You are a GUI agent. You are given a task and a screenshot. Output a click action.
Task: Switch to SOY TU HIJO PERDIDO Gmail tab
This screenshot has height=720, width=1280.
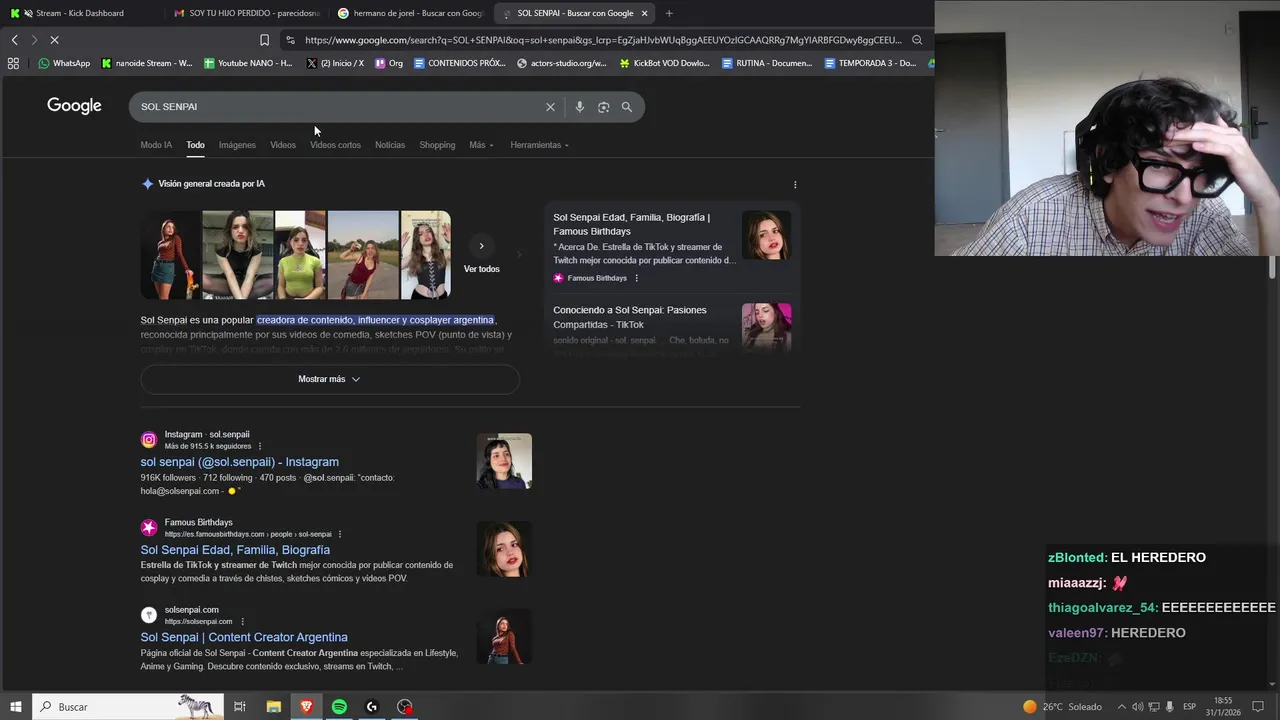pyautogui.click(x=246, y=13)
